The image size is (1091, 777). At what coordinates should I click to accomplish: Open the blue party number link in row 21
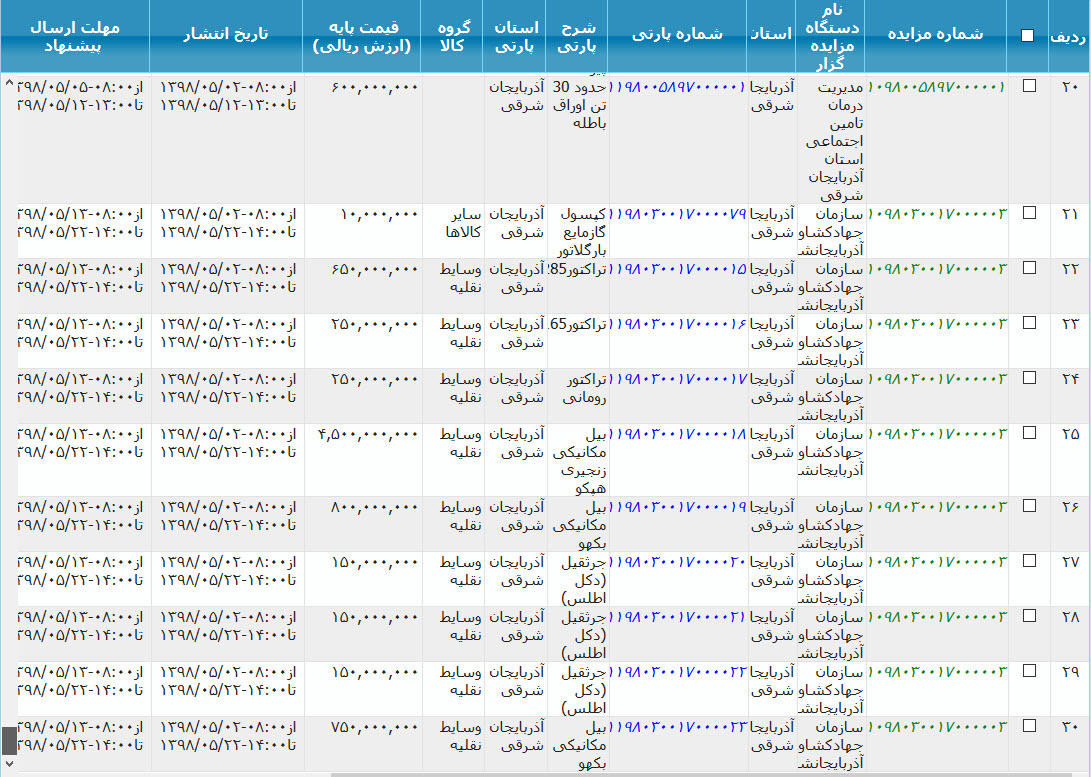(678, 214)
